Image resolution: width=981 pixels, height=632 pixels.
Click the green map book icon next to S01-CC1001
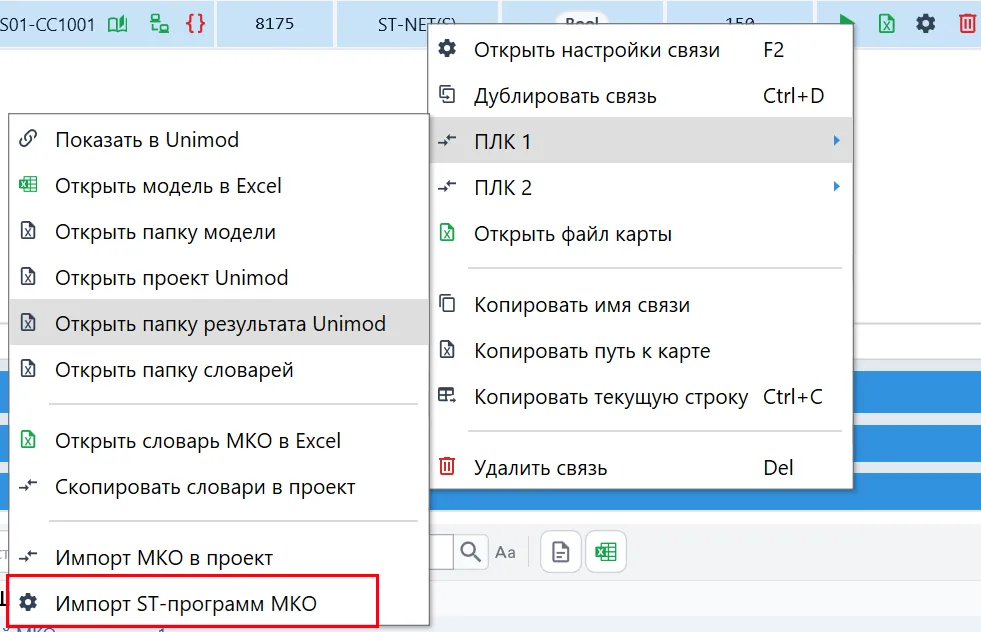(117, 24)
